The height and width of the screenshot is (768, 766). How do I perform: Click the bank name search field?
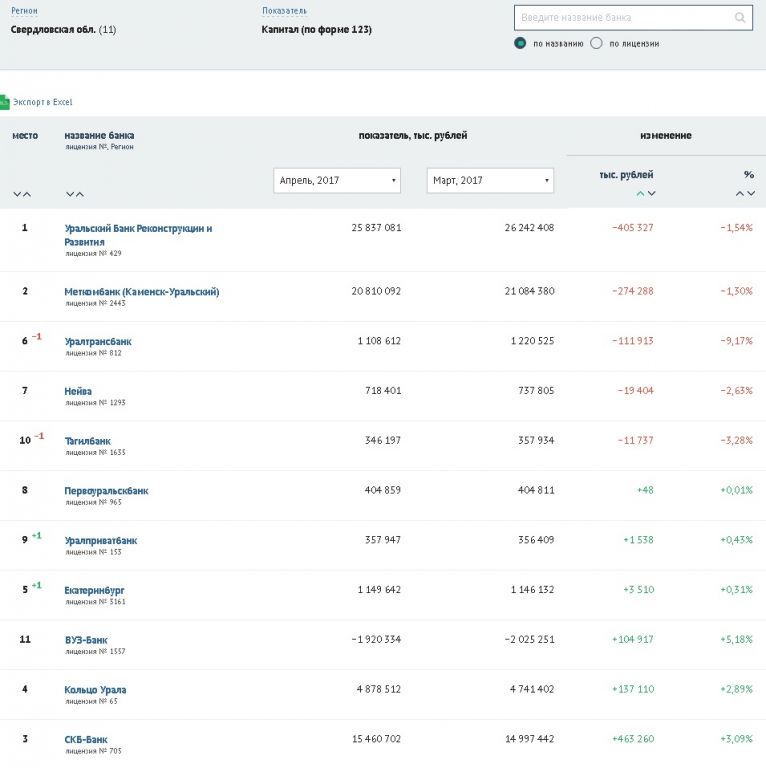tap(622, 18)
